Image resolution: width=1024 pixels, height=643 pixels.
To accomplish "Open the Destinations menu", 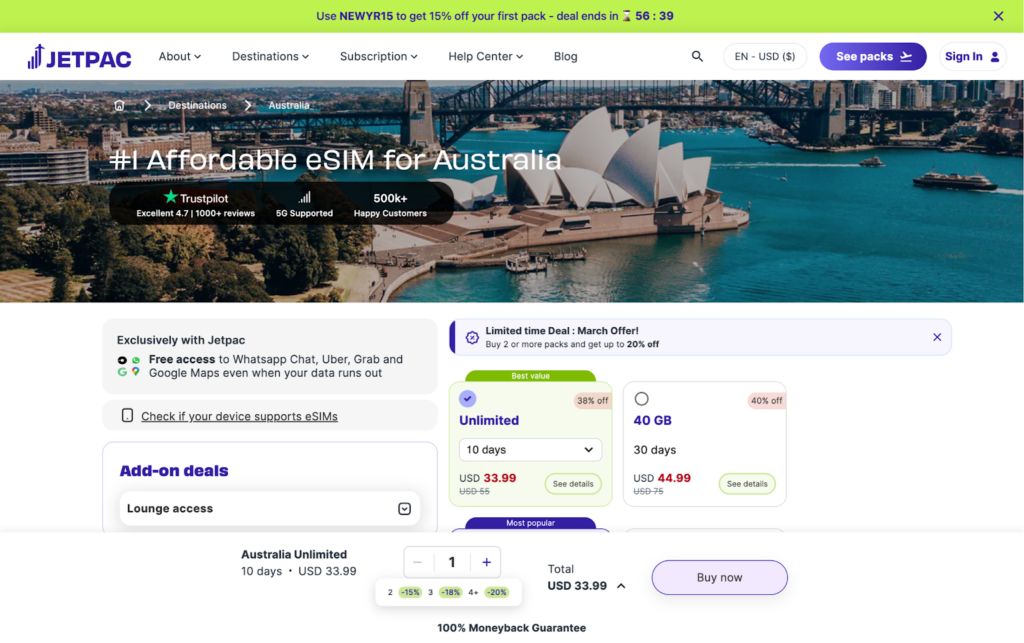I will [x=270, y=56].
